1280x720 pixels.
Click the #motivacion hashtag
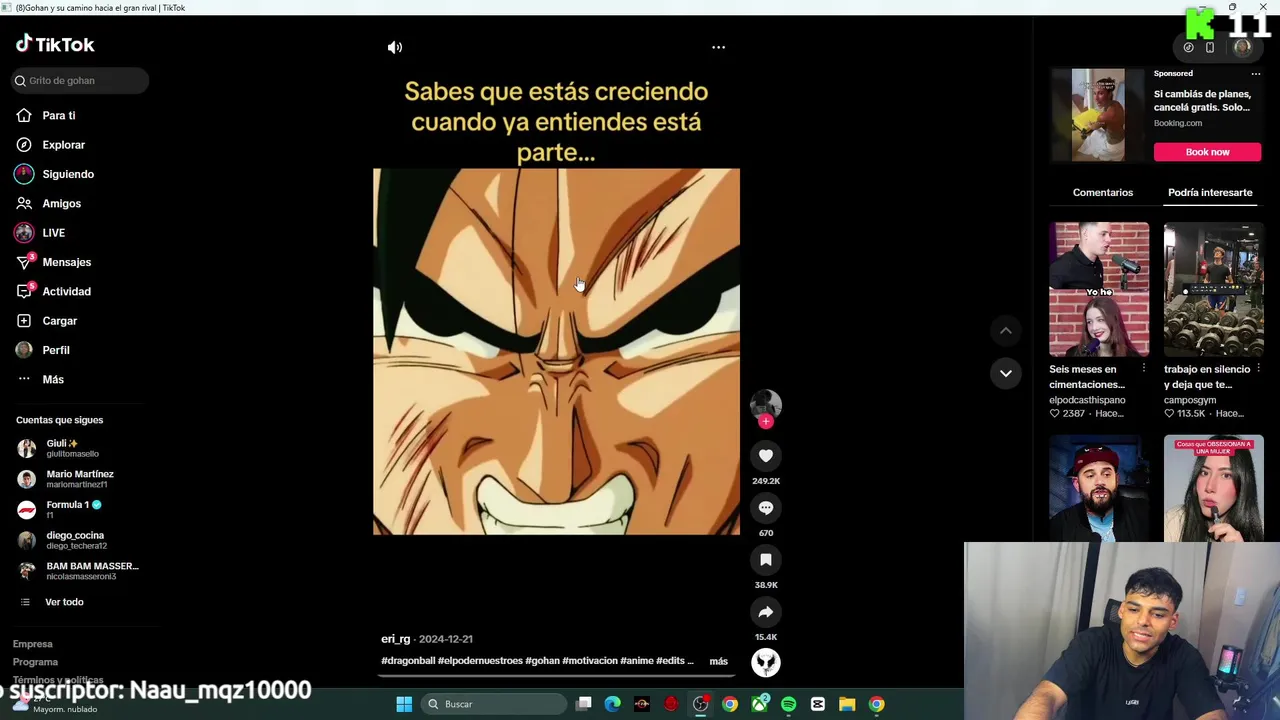click(x=589, y=661)
